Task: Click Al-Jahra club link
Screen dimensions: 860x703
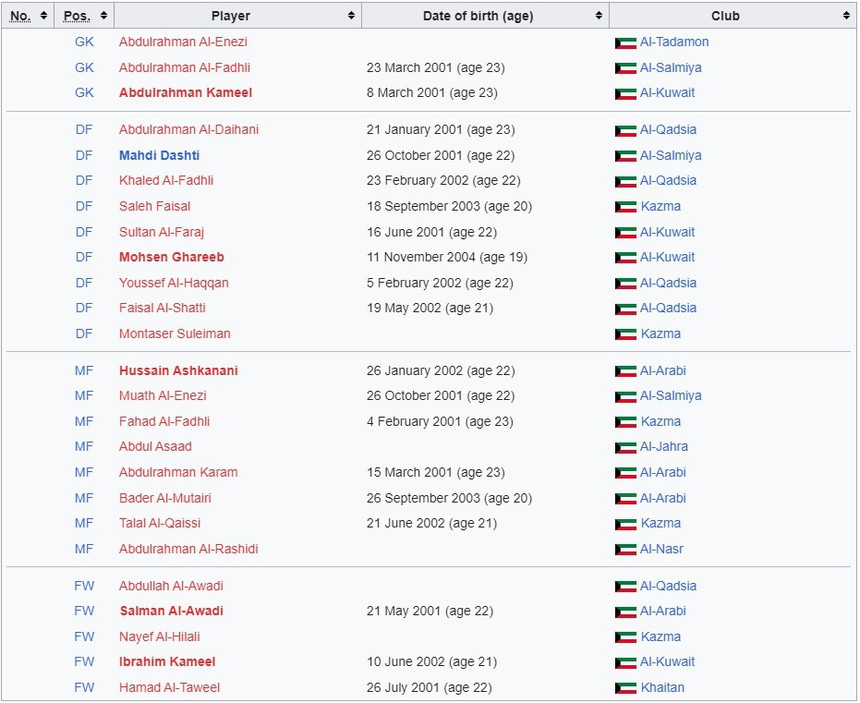Action: click(664, 447)
